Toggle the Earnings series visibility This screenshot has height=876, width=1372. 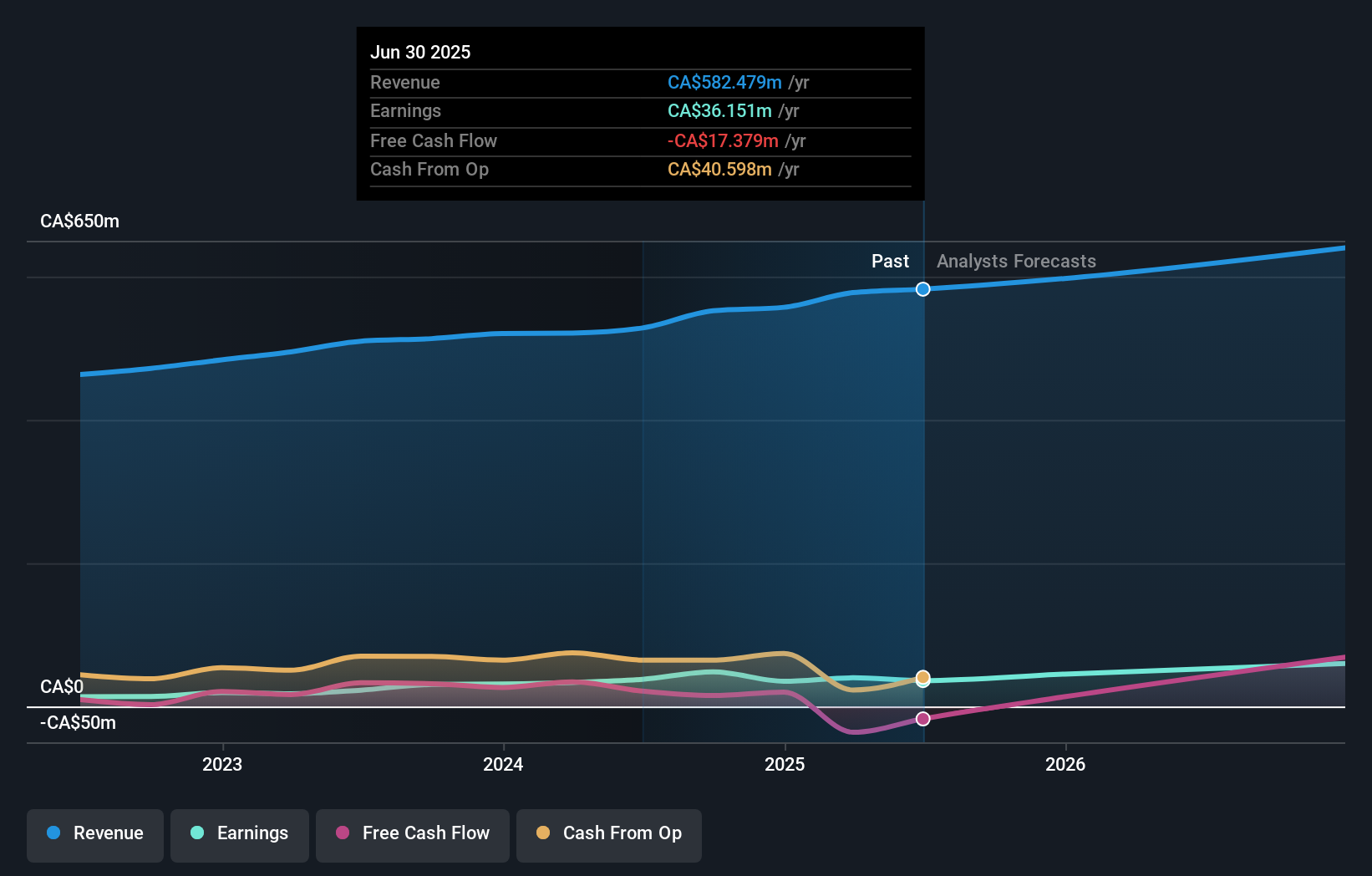click(x=239, y=835)
